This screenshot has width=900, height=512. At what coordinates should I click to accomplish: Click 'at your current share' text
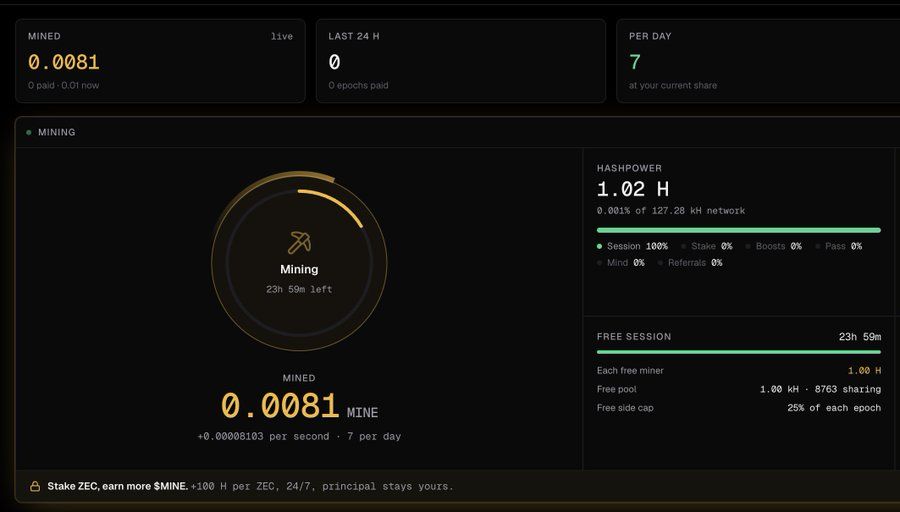tap(673, 85)
